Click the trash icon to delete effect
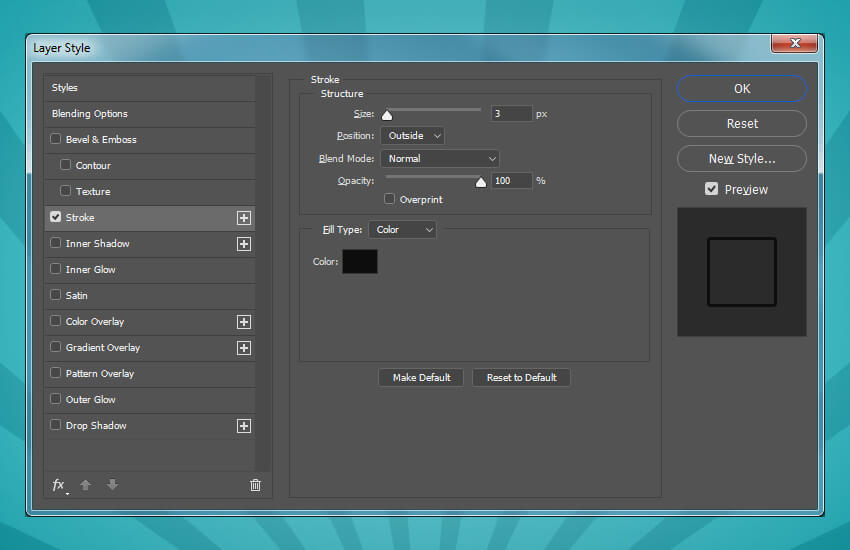Screen dimensions: 850x550 point(255,485)
